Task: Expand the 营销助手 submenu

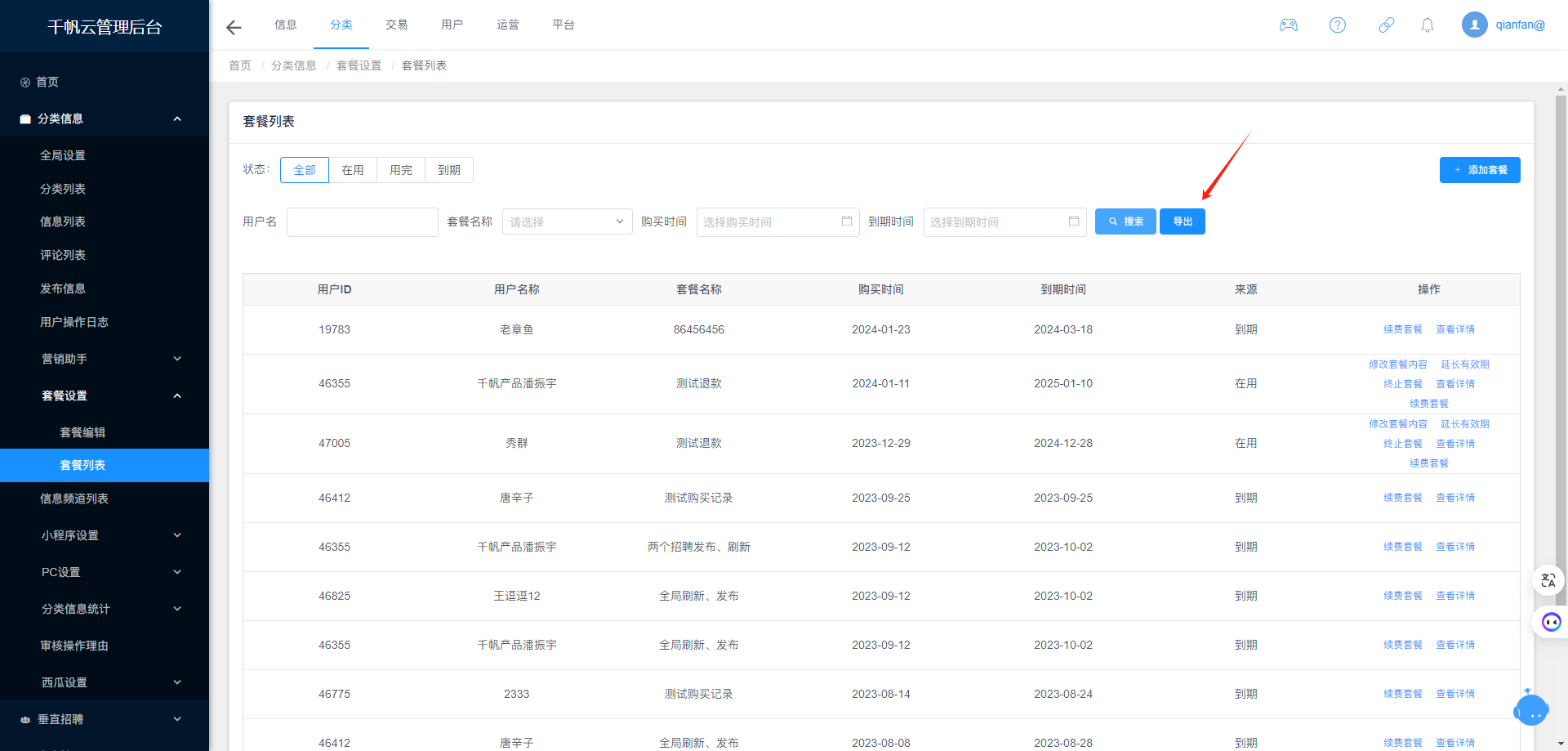Action: (x=105, y=359)
